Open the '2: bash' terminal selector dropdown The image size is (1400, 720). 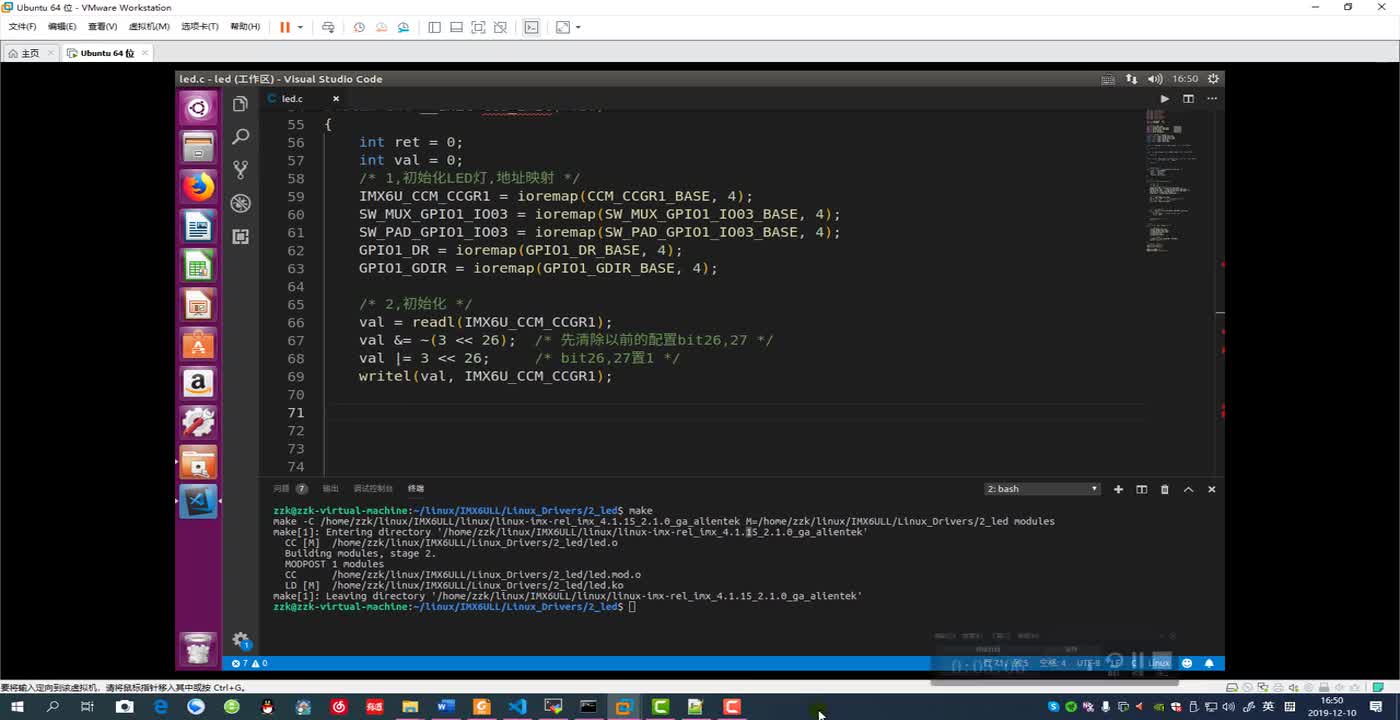(x=1042, y=489)
